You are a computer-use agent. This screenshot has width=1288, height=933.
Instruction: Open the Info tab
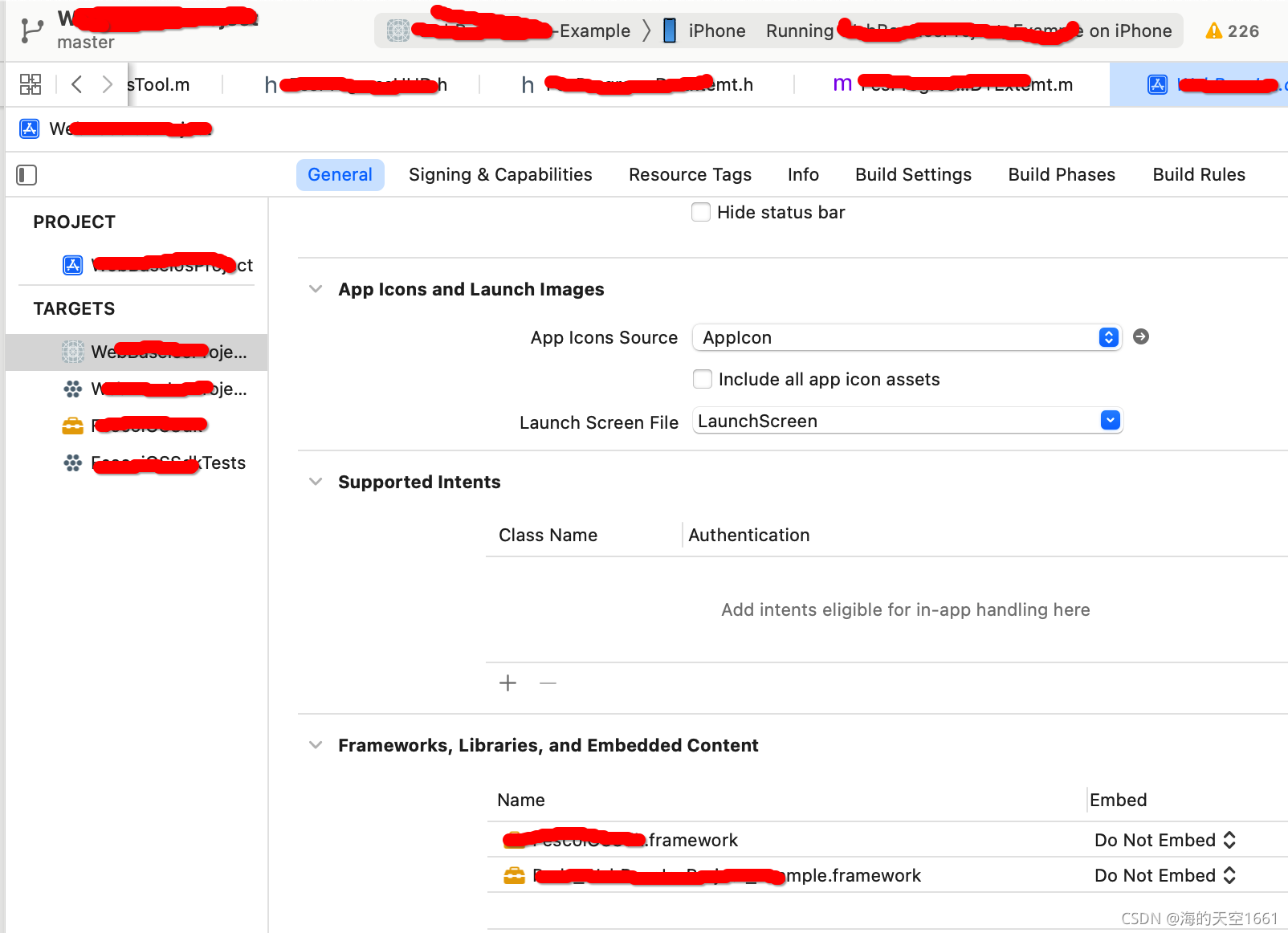pyautogui.click(x=803, y=175)
